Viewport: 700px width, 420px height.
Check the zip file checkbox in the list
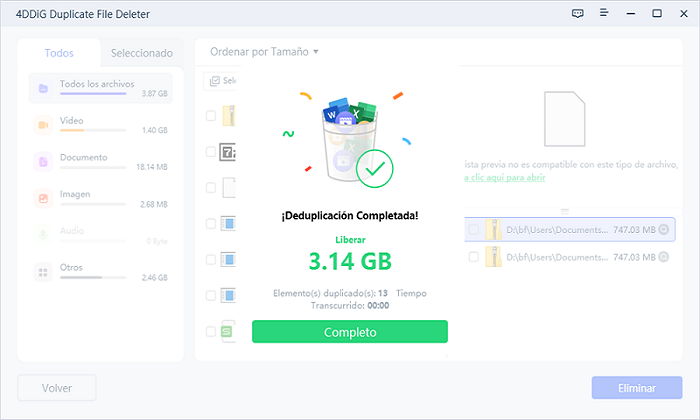(x=211, y=116)
